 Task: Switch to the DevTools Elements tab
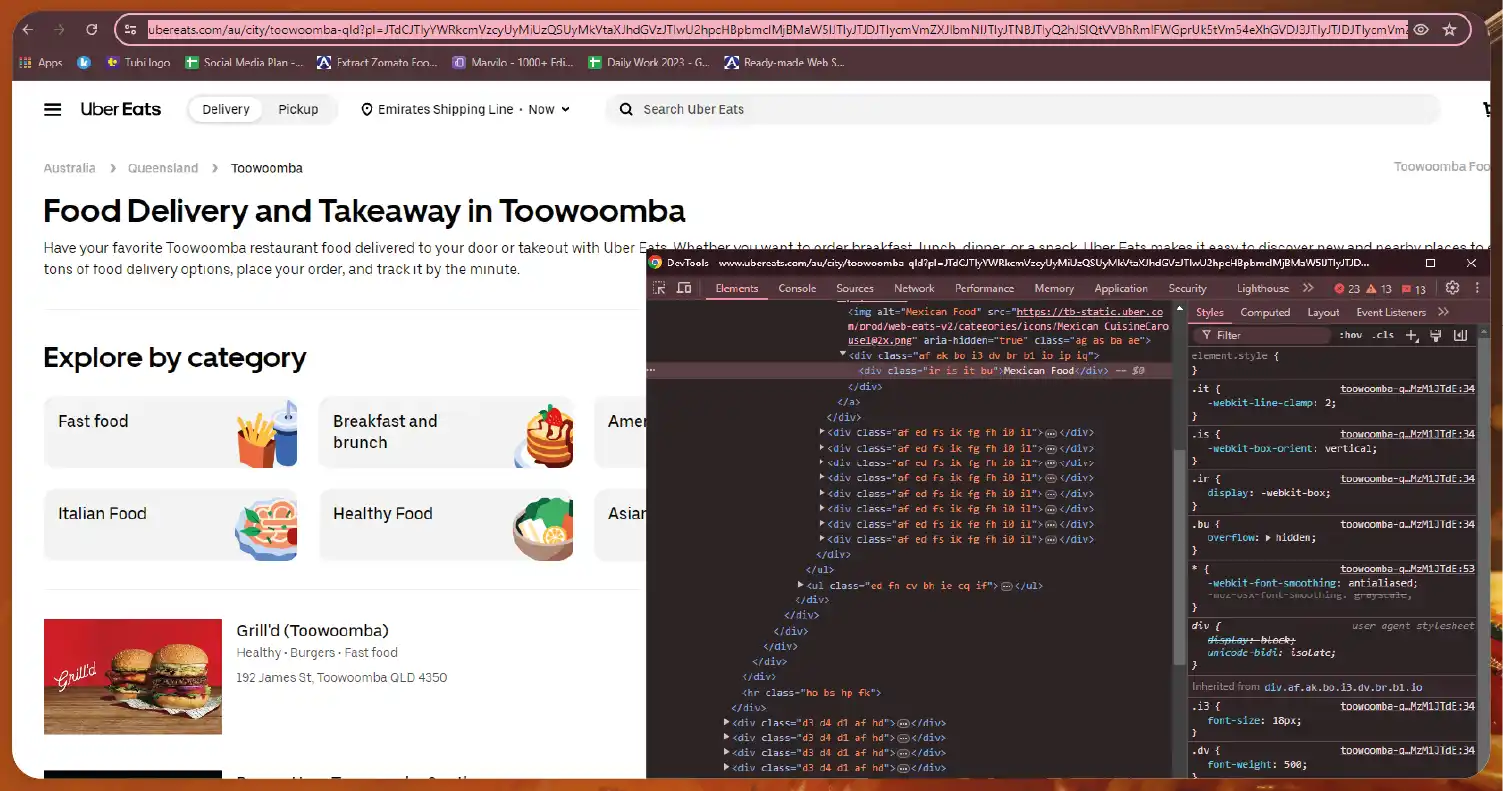point(737,288)
